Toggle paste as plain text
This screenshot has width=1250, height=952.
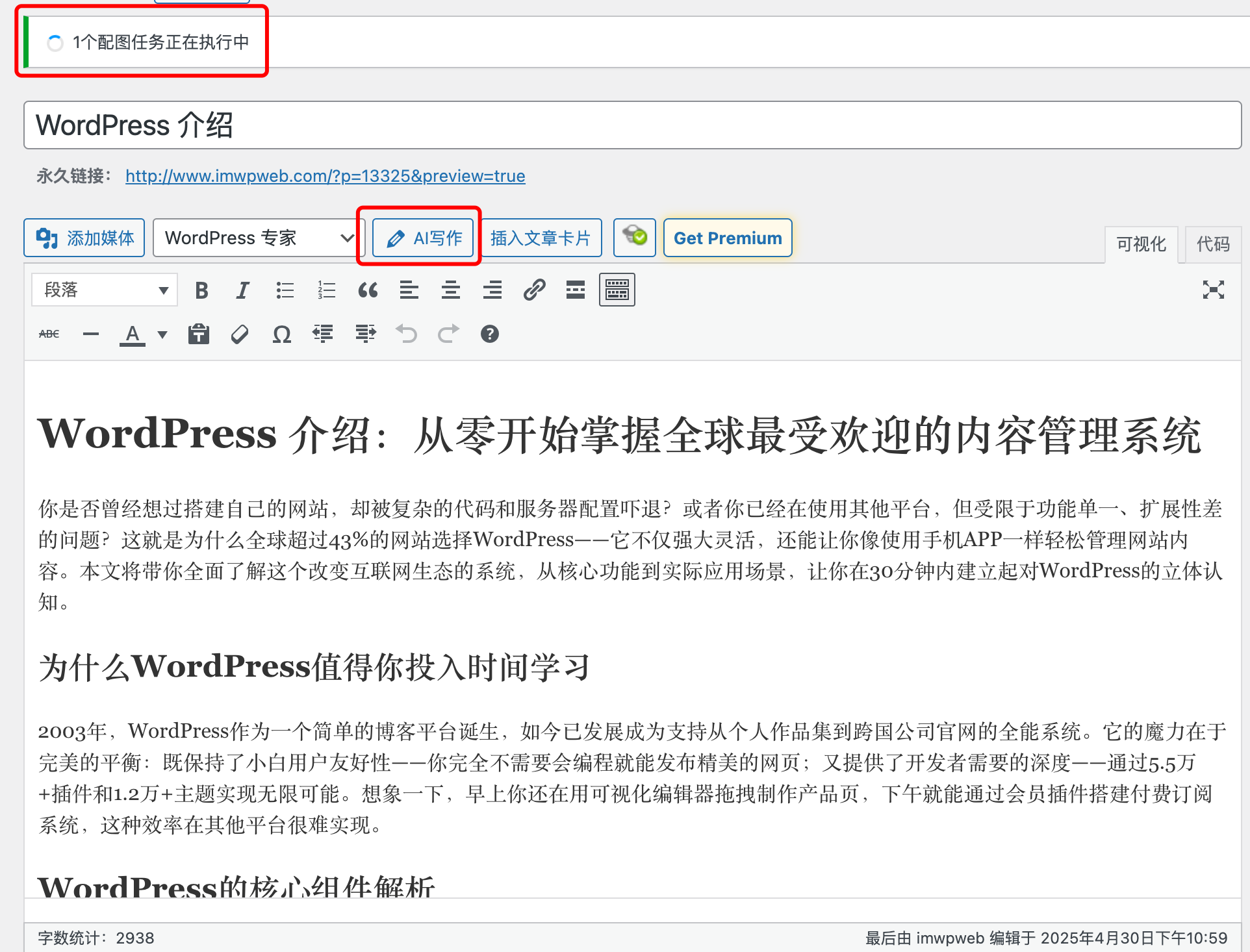point(199,334)
